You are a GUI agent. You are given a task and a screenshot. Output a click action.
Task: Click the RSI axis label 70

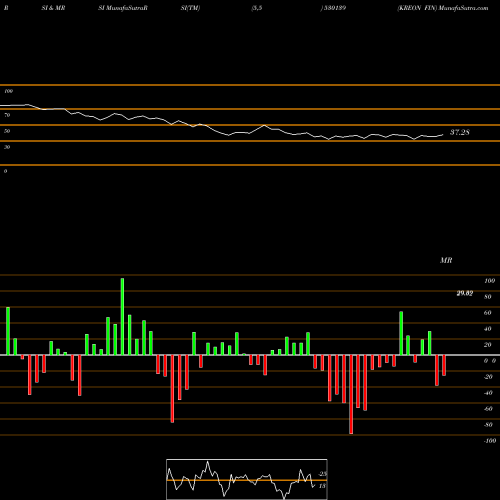tap(7, 115)
